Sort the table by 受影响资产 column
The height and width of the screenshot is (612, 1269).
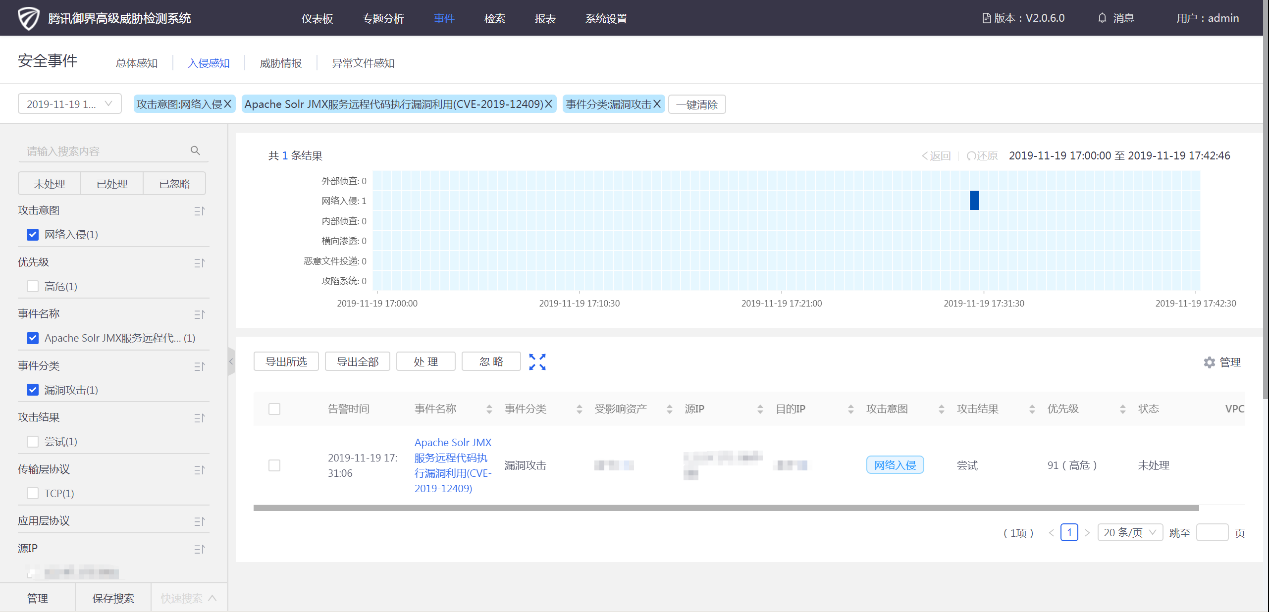click(670, 409)
